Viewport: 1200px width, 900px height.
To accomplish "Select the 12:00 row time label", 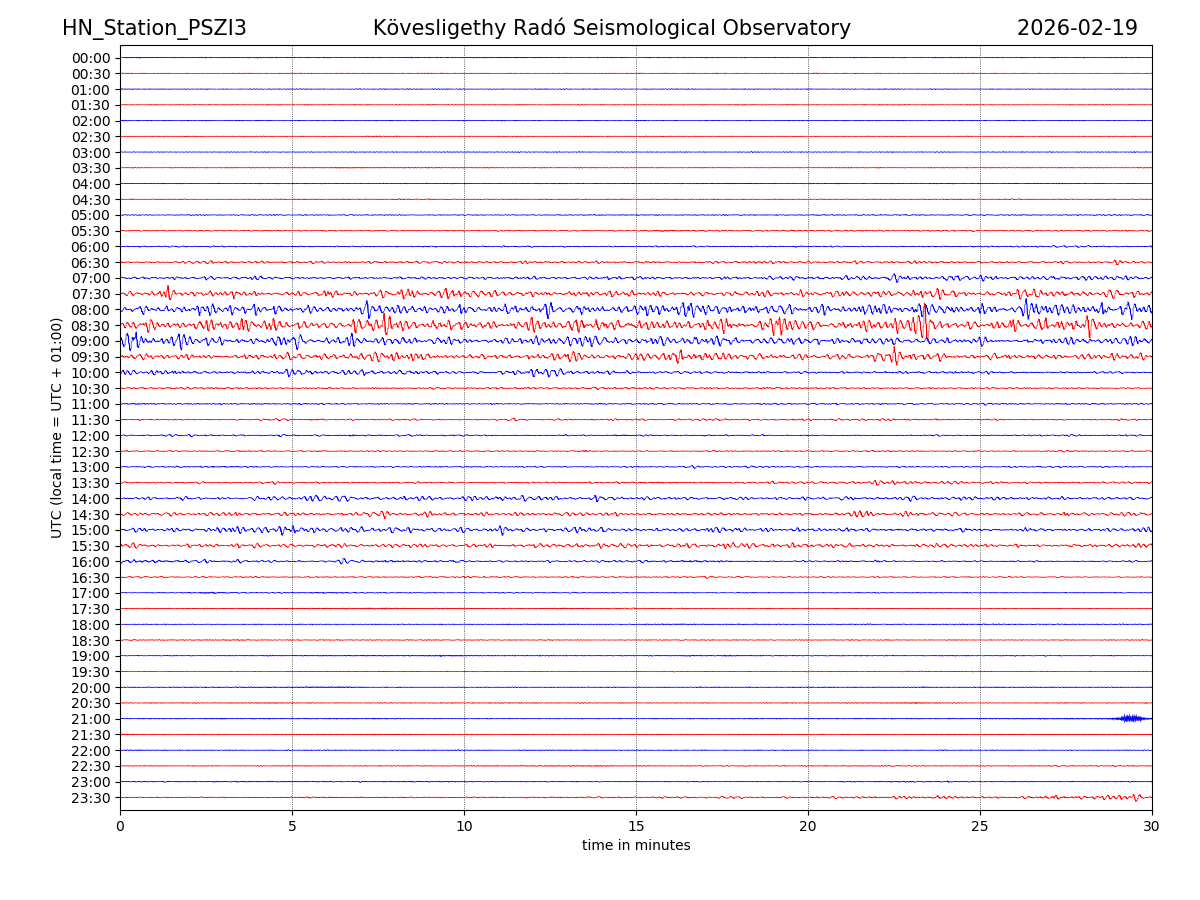I will [90, 436].
